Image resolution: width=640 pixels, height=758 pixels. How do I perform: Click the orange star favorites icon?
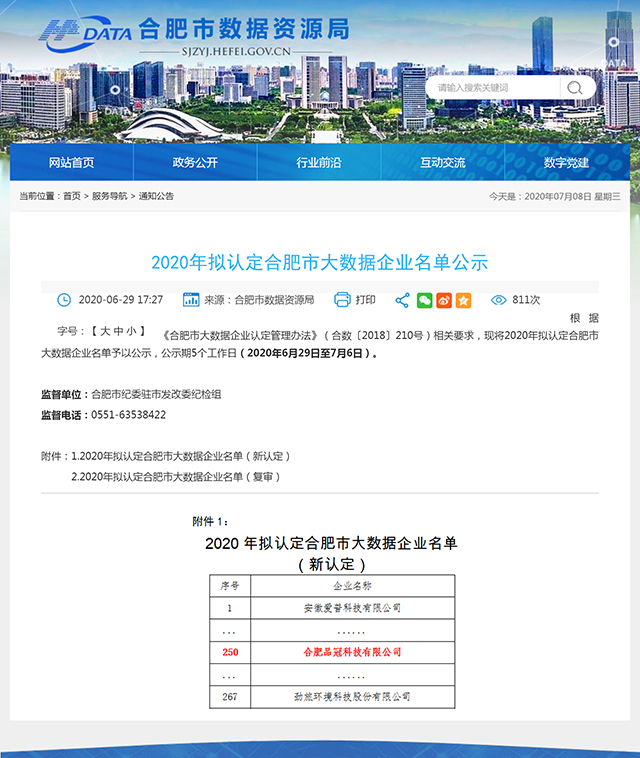tap(463, 300)
